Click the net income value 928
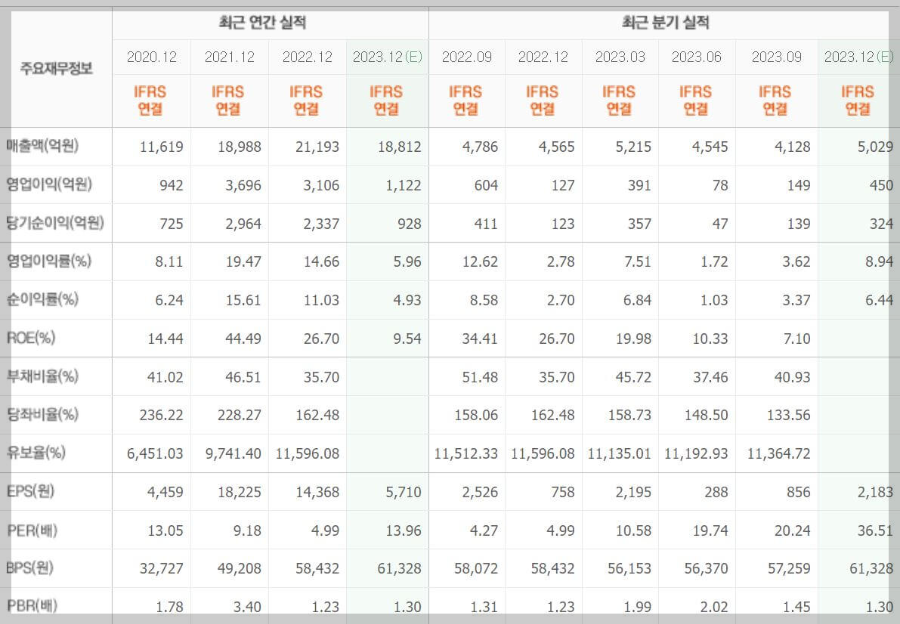Image resolution: width=900 pixels, height=624 pixels. click(409, 224)
